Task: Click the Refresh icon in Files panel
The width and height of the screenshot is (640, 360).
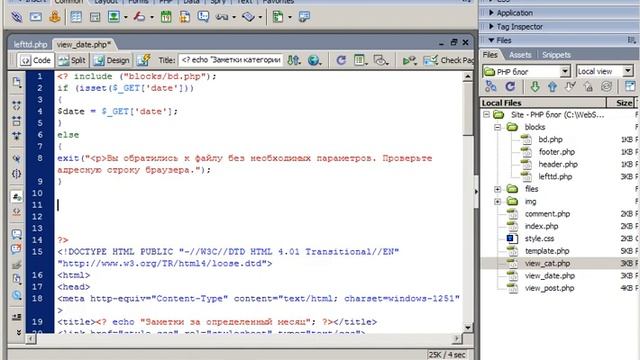Action: point(510,87)
